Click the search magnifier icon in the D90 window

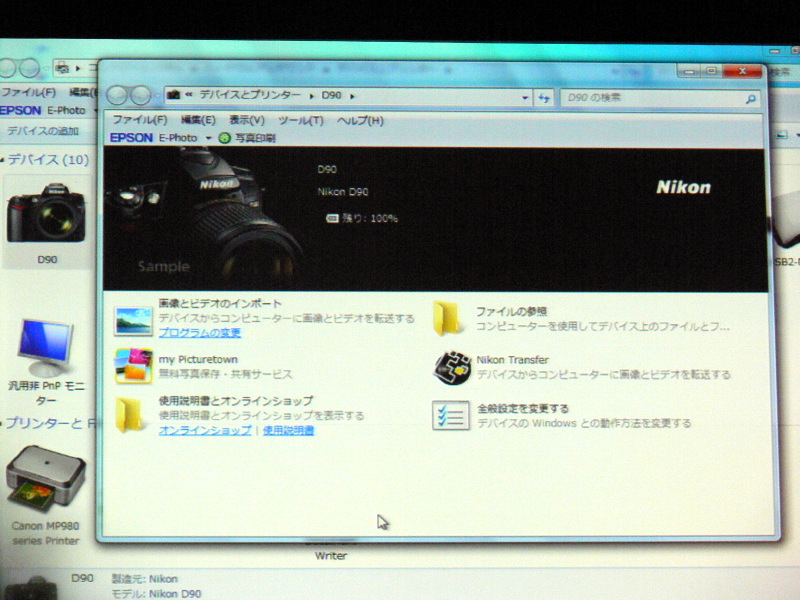[750, 98]
